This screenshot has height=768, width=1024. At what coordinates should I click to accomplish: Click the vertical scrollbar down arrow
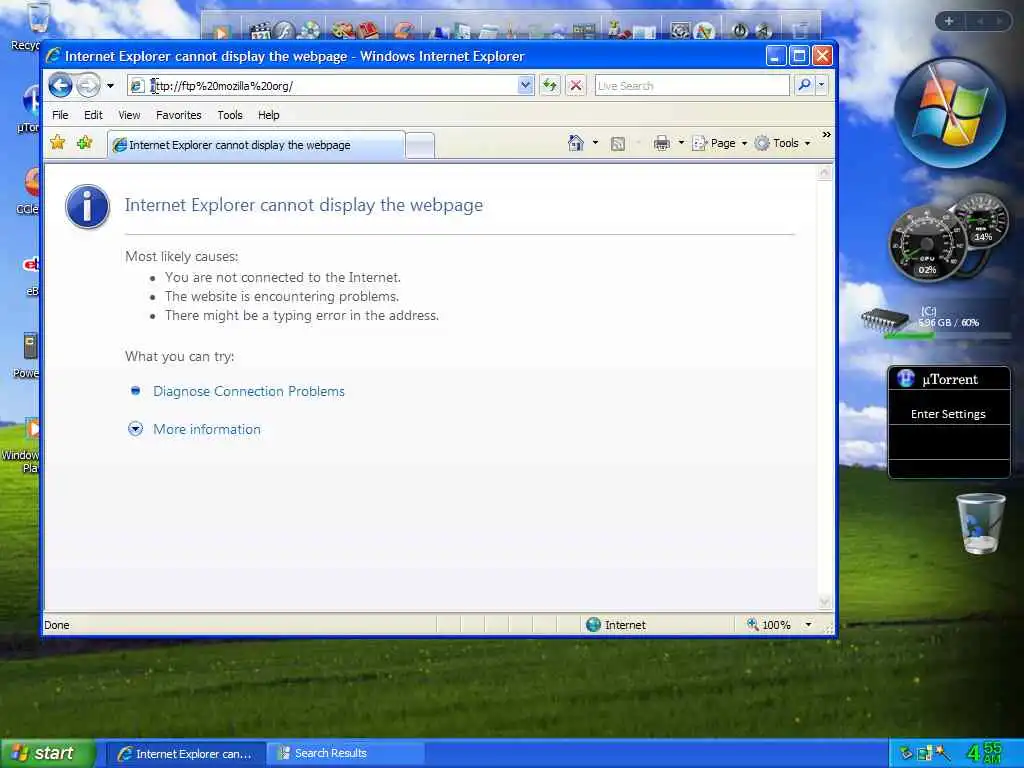click(824, 601)
